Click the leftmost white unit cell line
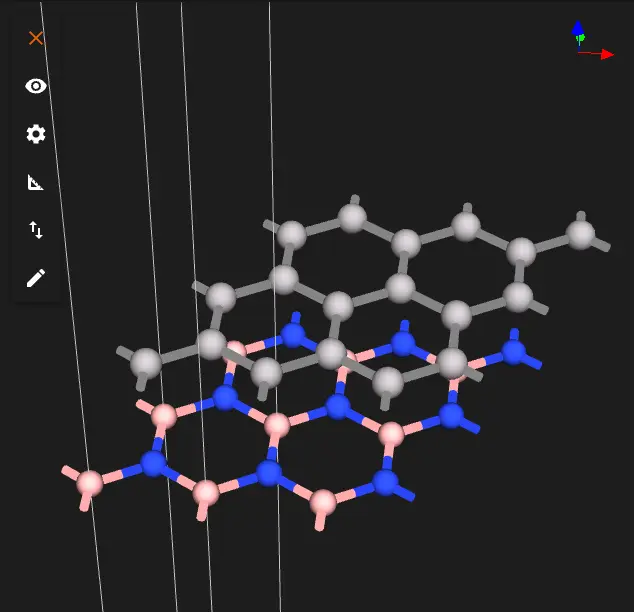 [x=70, y=300]
